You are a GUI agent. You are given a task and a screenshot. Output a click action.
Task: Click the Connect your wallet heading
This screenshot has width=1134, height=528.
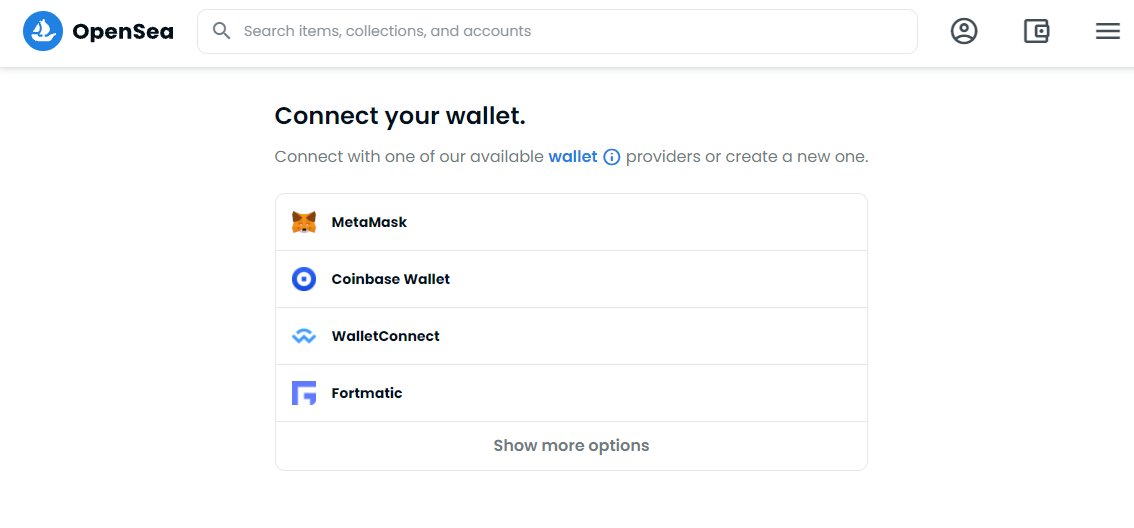tap(400, 116)
